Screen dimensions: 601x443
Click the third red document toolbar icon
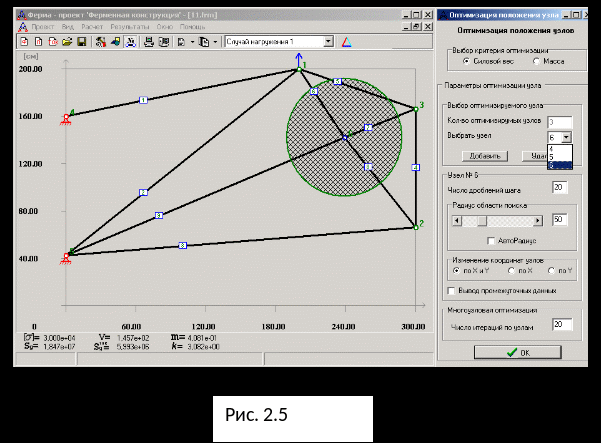pos(53,42)
